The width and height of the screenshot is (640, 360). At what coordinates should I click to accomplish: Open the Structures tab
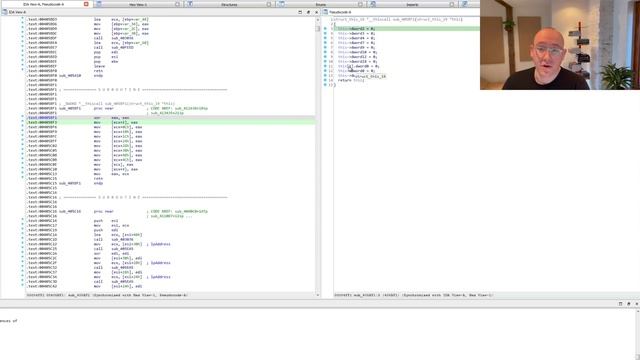[x=229, y=4]
